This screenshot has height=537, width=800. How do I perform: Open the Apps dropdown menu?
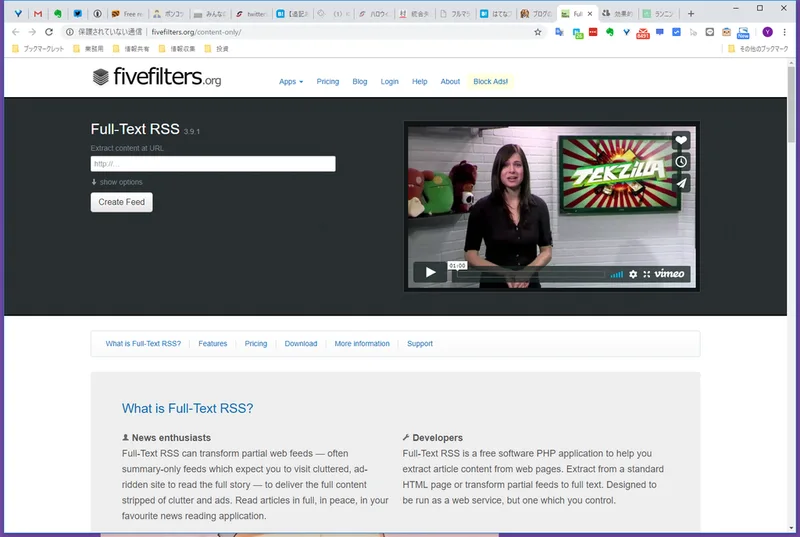point(291,82)
